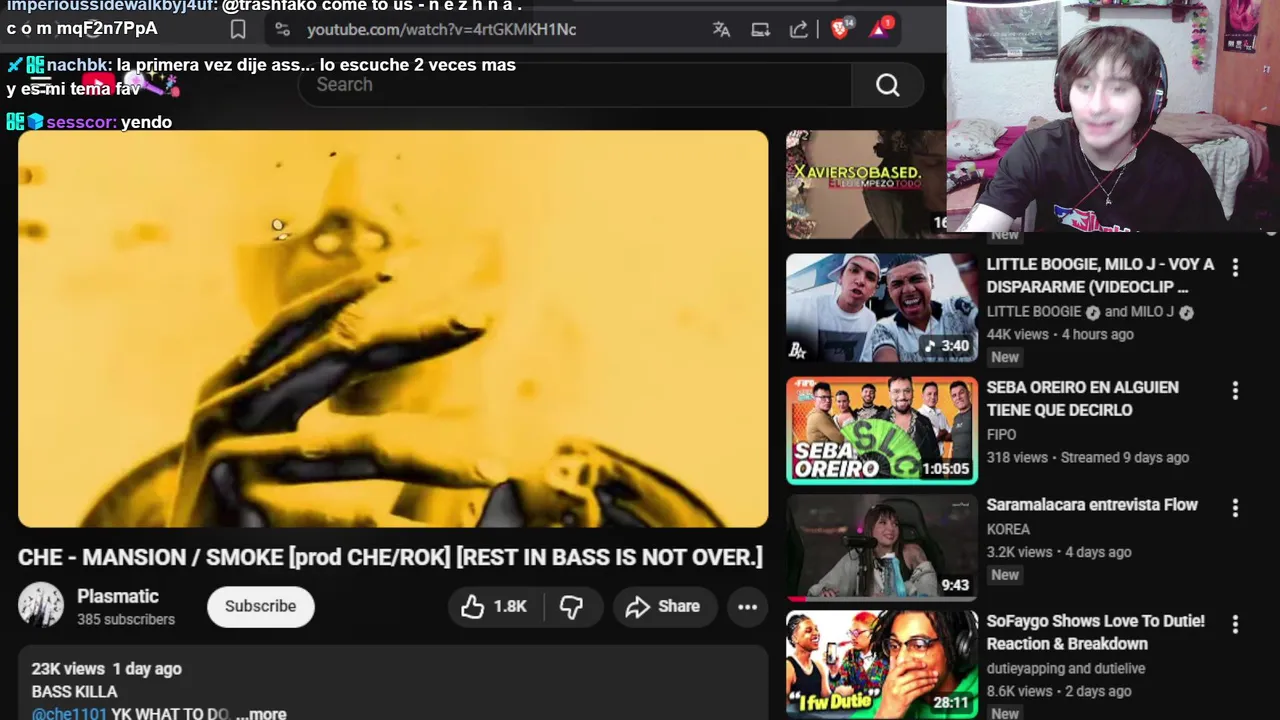Click the translate page icon
This screenshot has width=1280, height=720.
point(721,30)
